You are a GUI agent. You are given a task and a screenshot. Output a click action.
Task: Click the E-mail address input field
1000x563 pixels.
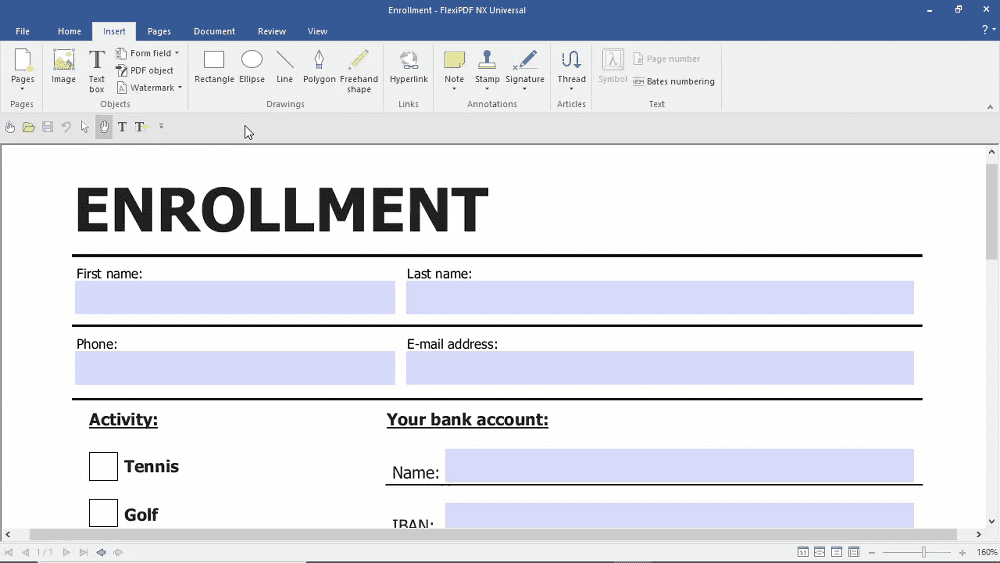(x=660, y=368)
